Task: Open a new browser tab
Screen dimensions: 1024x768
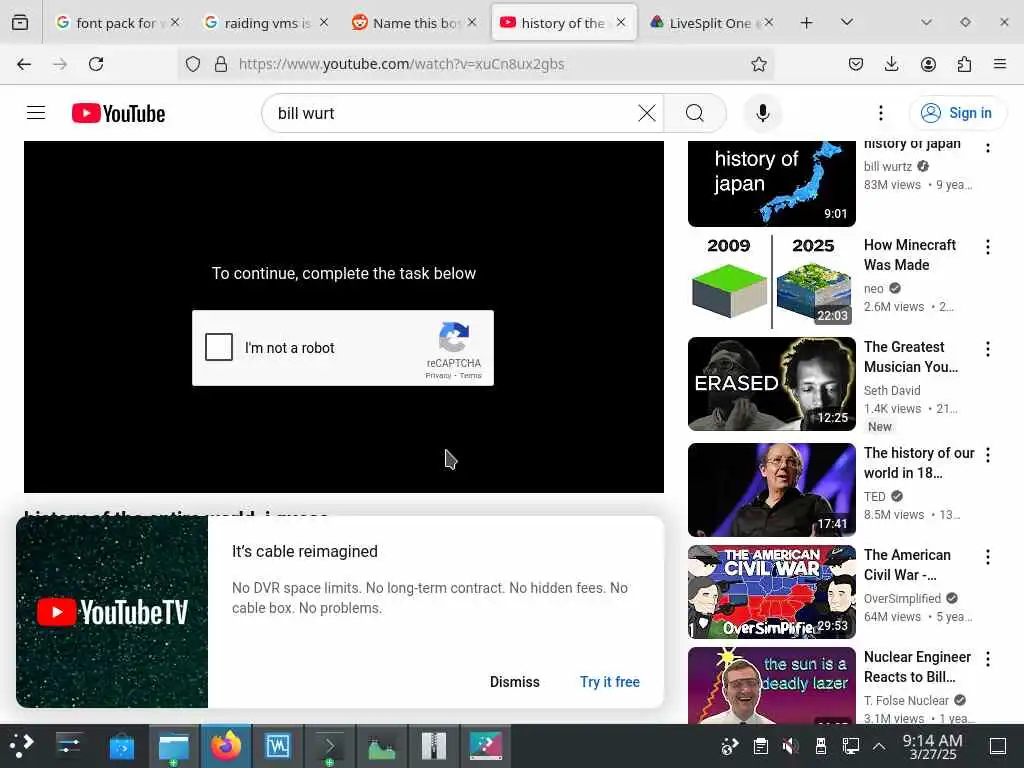Action: 807,23
